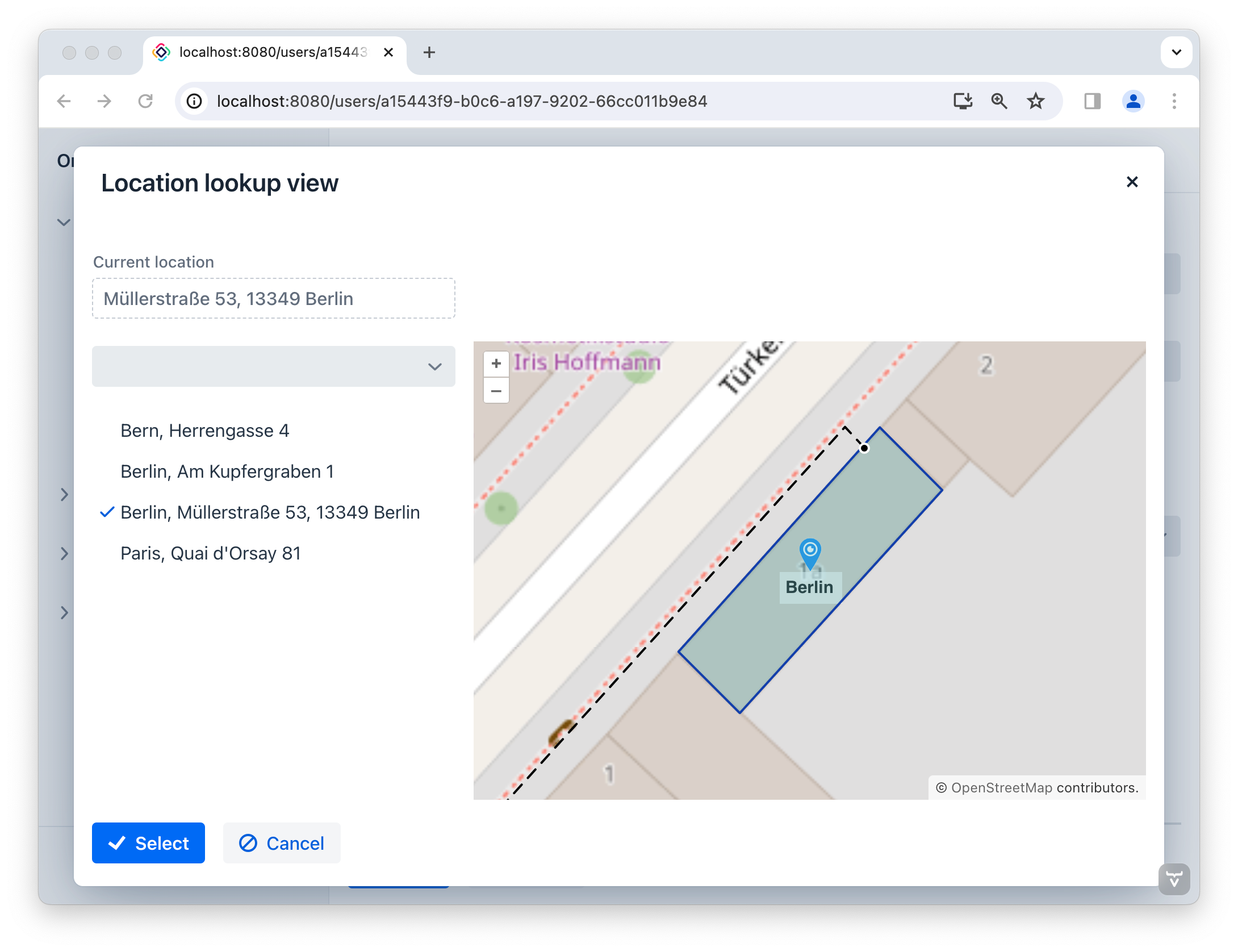Image resolution: width=1238 pixels, height=952 pixels.
Task: Open the browser side panel icon
Action: coord(1092,101)
